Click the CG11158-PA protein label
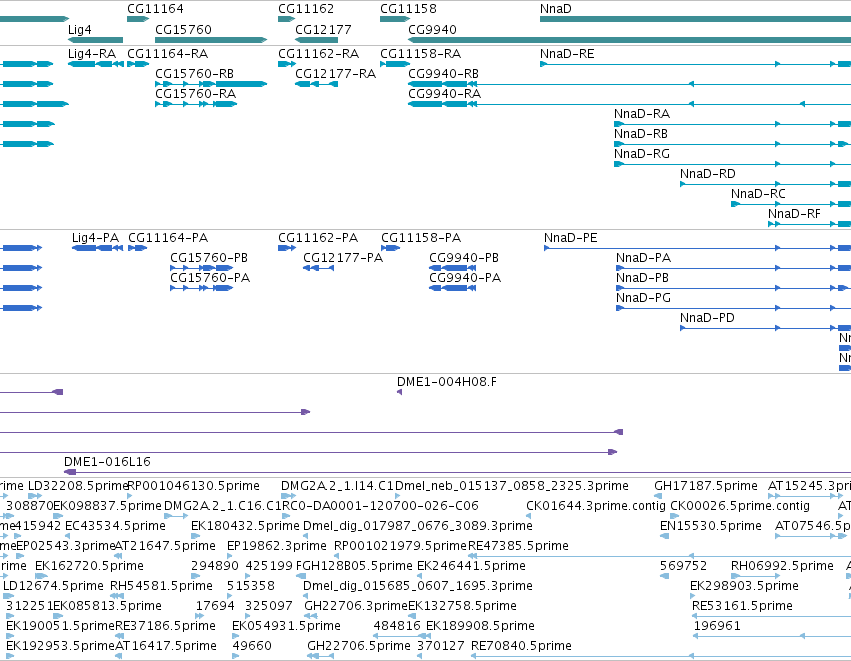 click(421, 238)
